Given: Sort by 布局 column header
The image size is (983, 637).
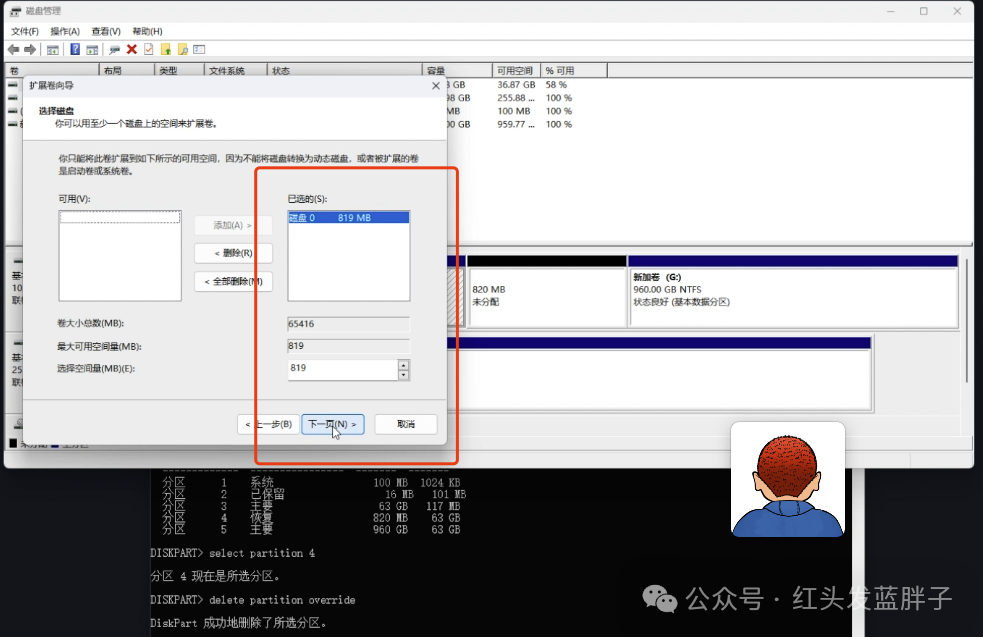Looking at the screenshot, I should (x=127, y=70).
